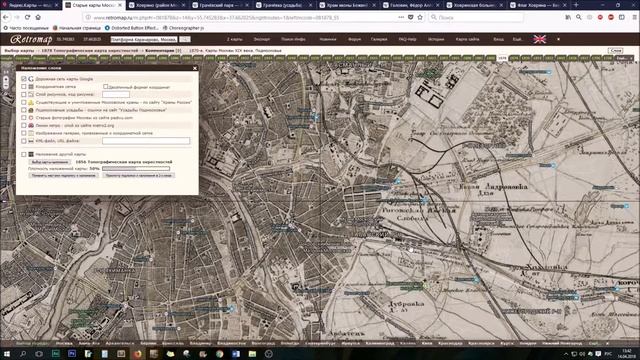Save page to Pocket icon
This screenshot has height=360, width=640.
411,17
